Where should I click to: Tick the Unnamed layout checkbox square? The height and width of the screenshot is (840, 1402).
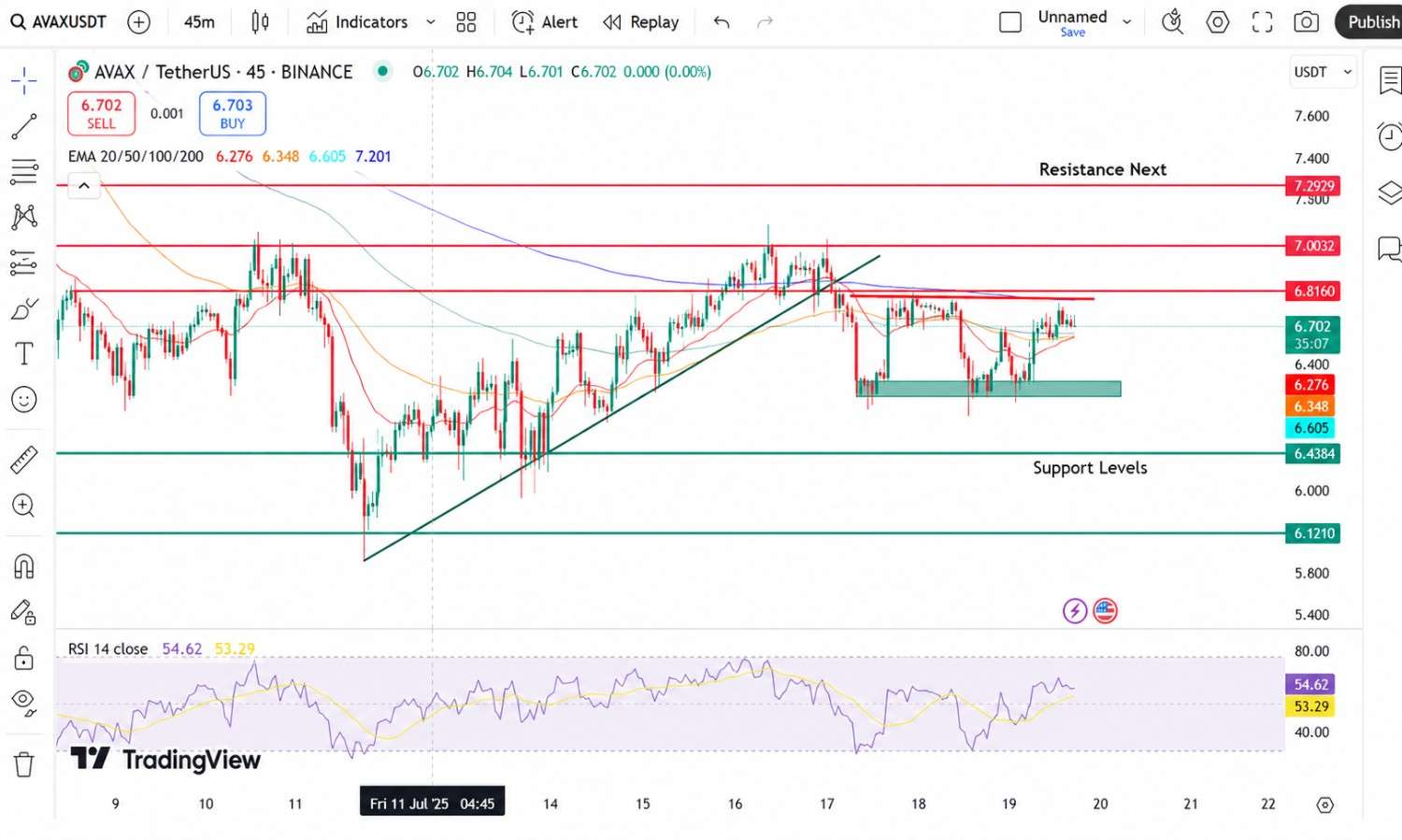[1010, 22]
